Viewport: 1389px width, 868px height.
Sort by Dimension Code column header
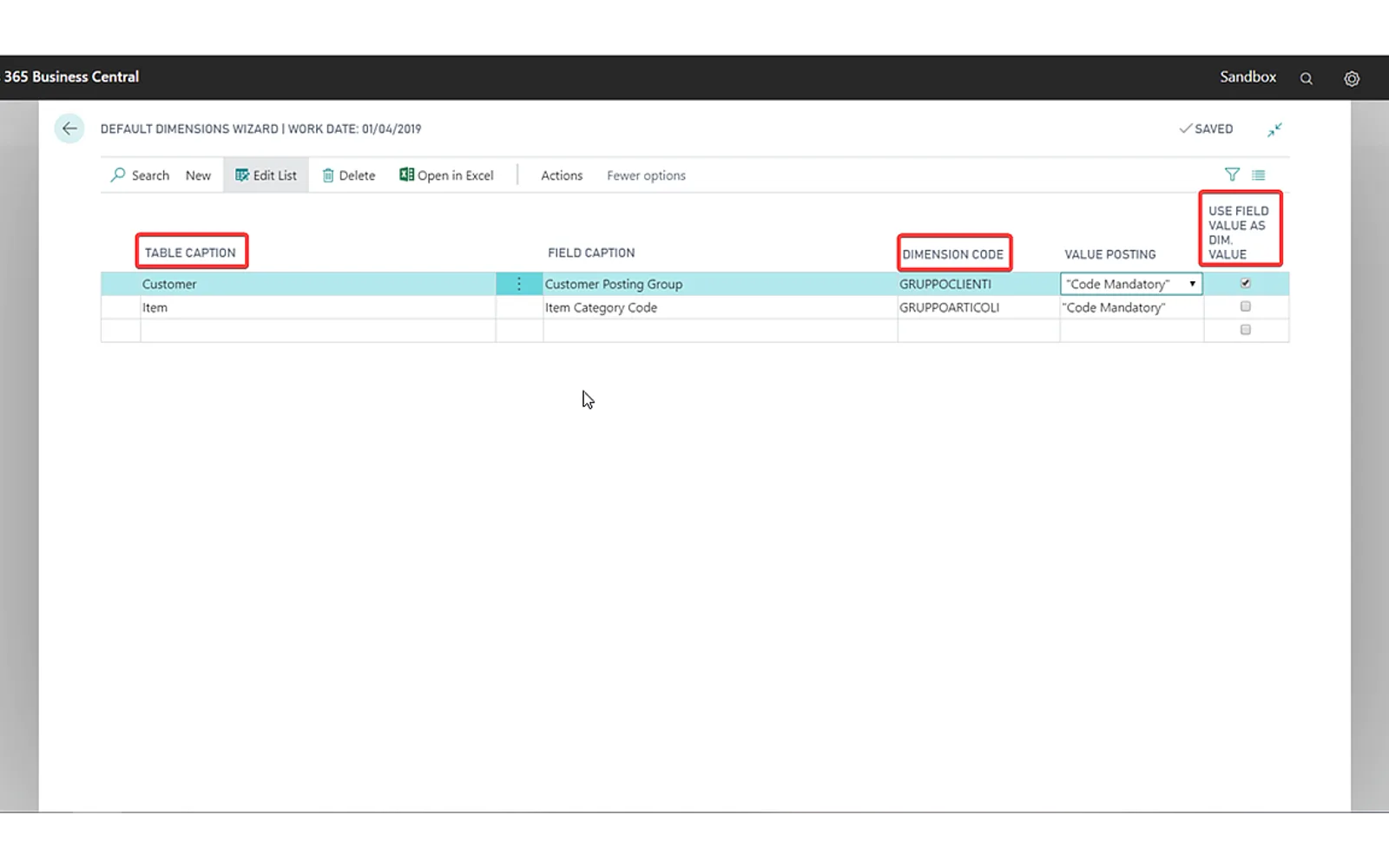point(953,254)
